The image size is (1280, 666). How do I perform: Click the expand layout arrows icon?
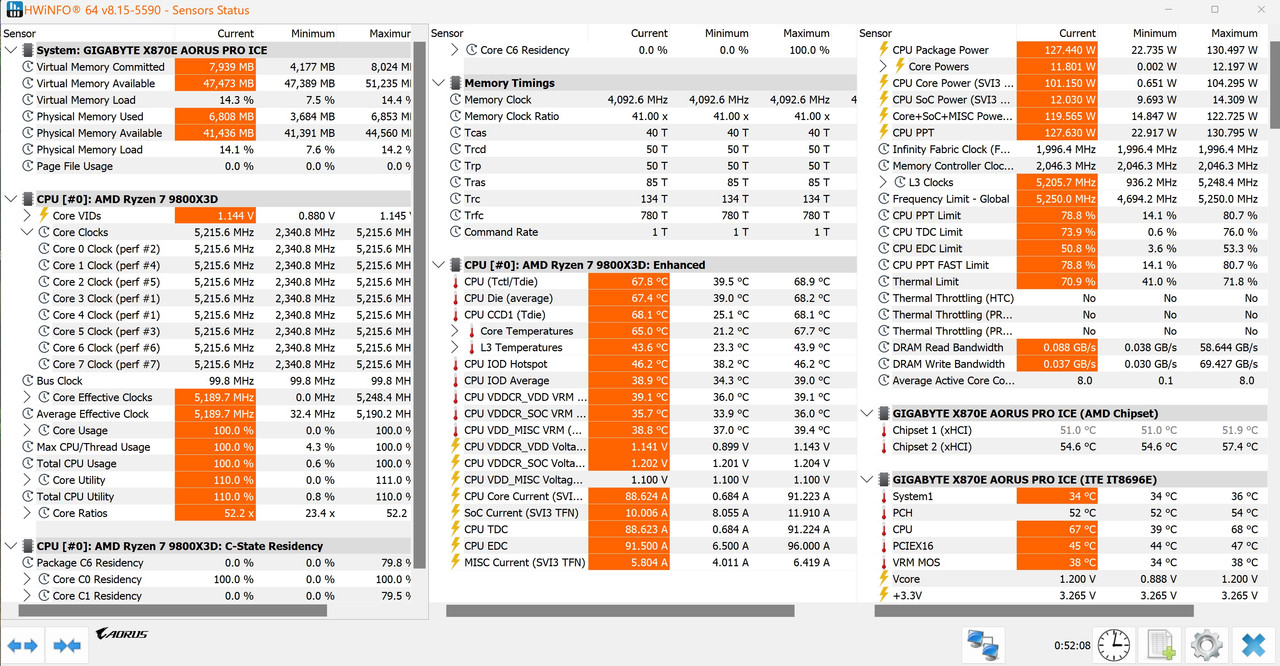click(22, 646)
